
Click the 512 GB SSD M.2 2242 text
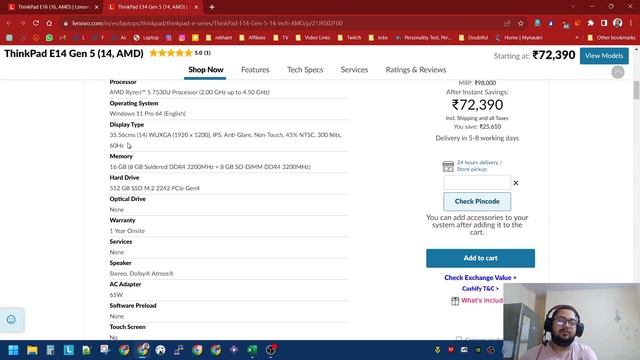point(154,188)
